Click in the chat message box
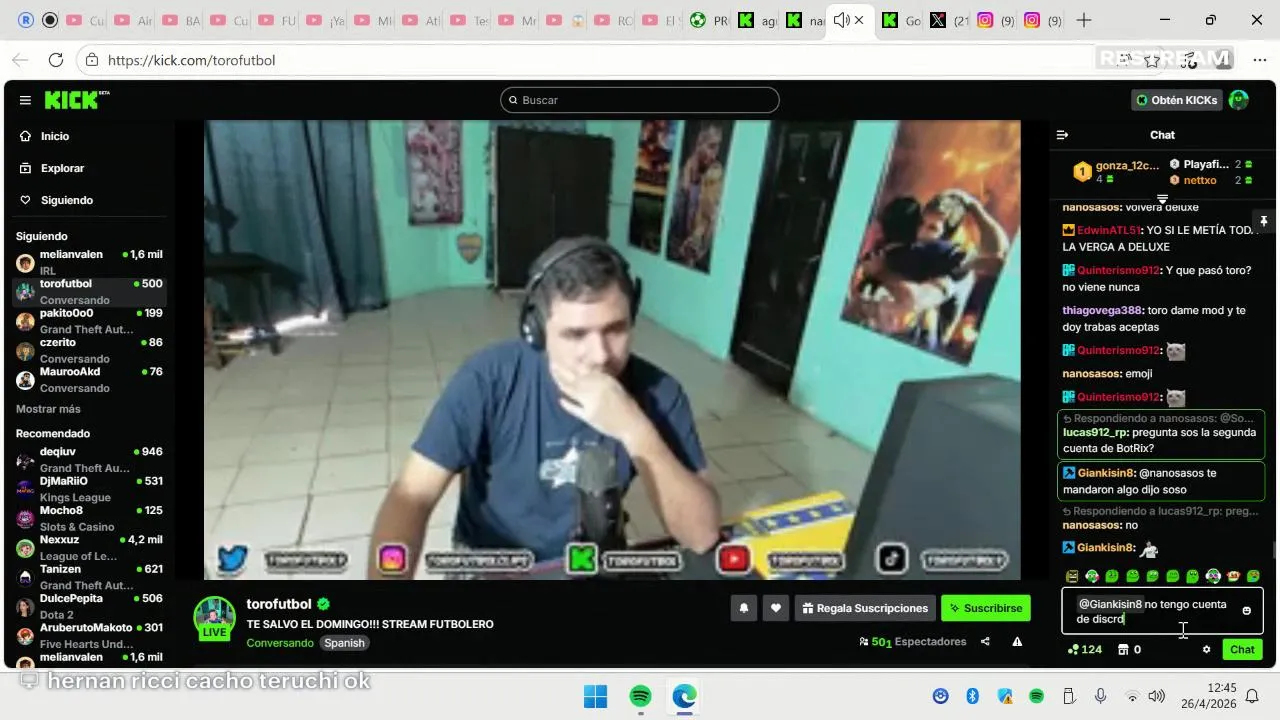 (1162, 611)
